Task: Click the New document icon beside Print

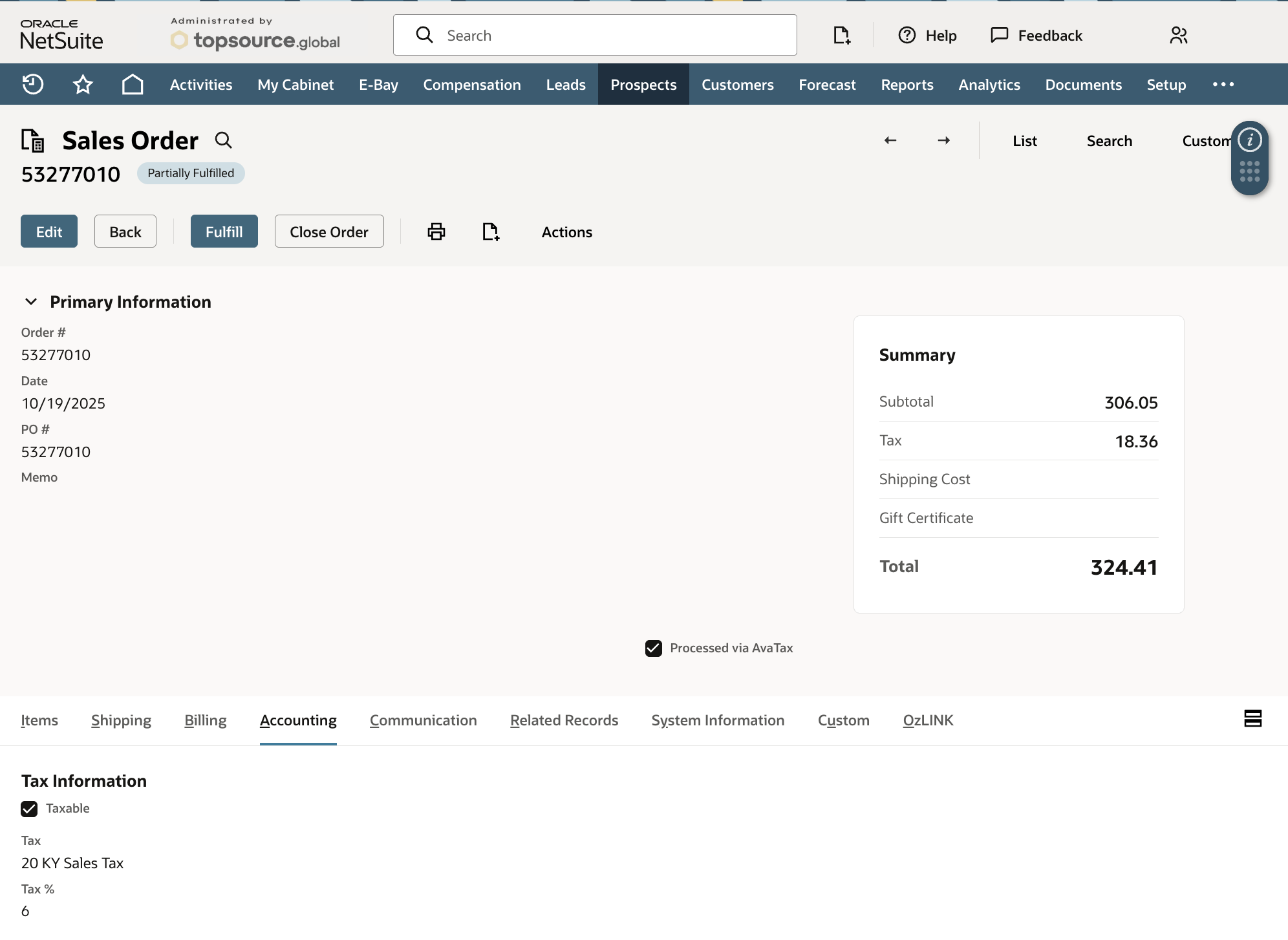Action: click(x=491, y=231)
